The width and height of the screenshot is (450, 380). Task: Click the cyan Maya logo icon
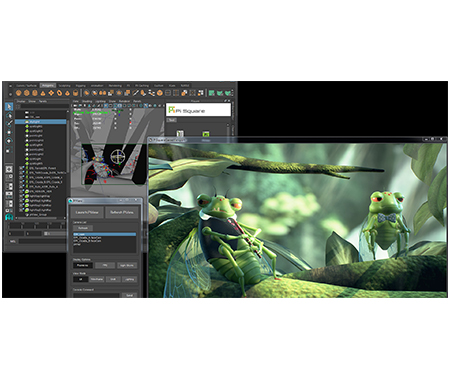9,217
